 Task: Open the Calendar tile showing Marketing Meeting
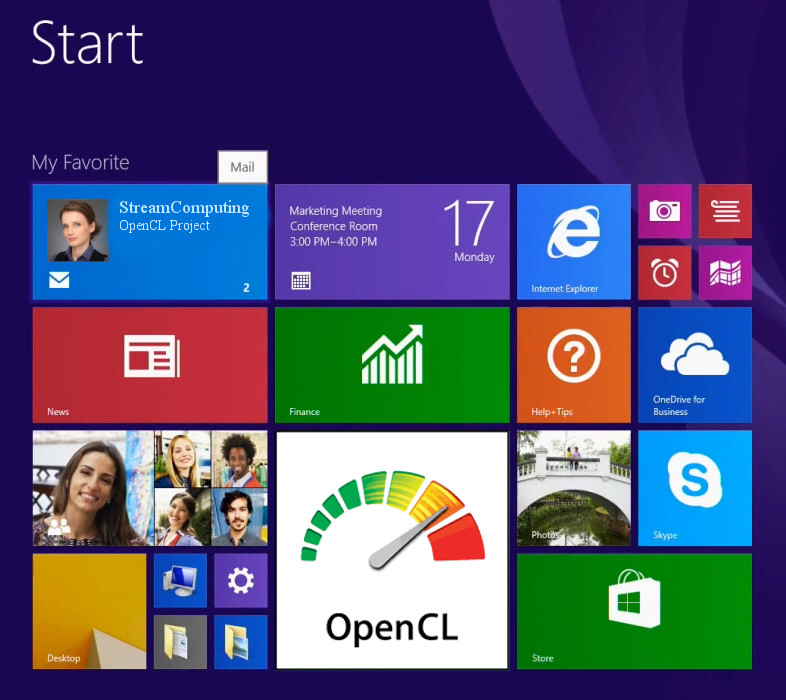[x=392, y=242]
